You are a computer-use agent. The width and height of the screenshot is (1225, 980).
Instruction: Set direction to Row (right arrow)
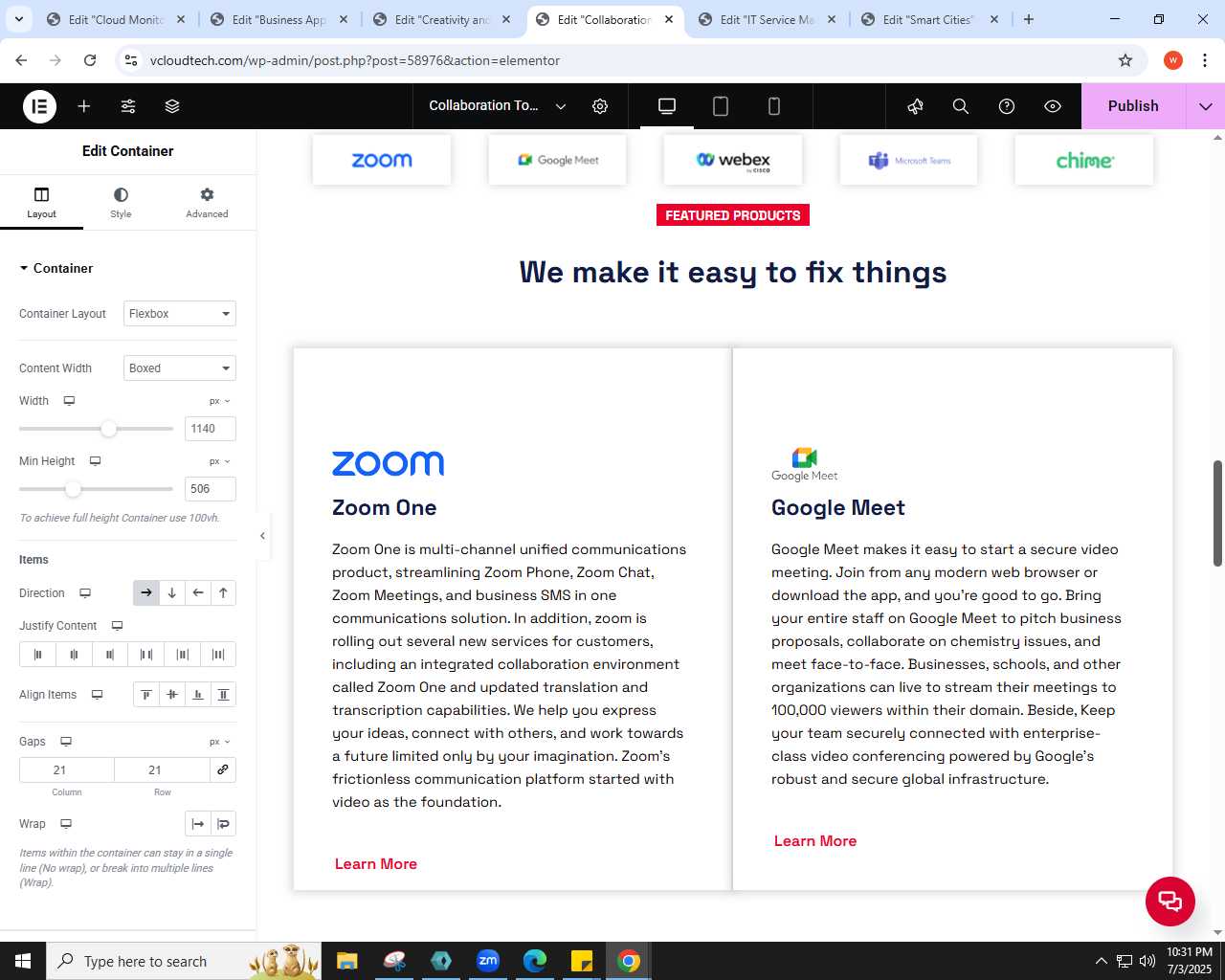click(146, 593)
